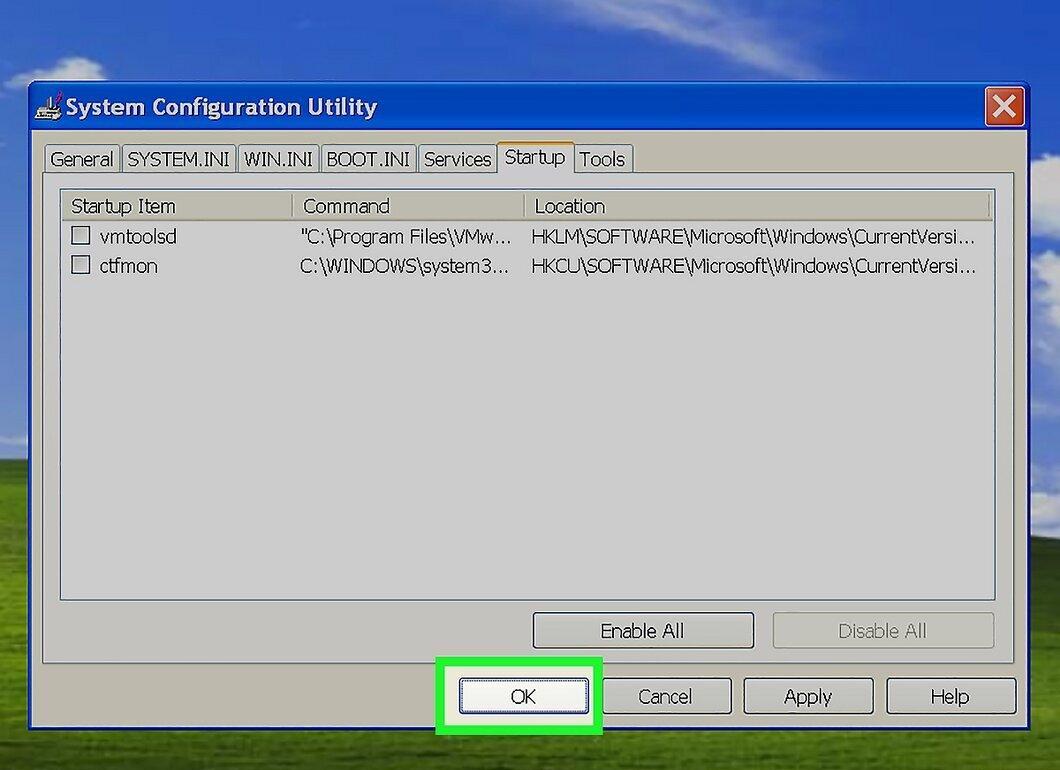Select the vmtoolsd item name
The image size is (1060, 770).
[x=138, y=237]
